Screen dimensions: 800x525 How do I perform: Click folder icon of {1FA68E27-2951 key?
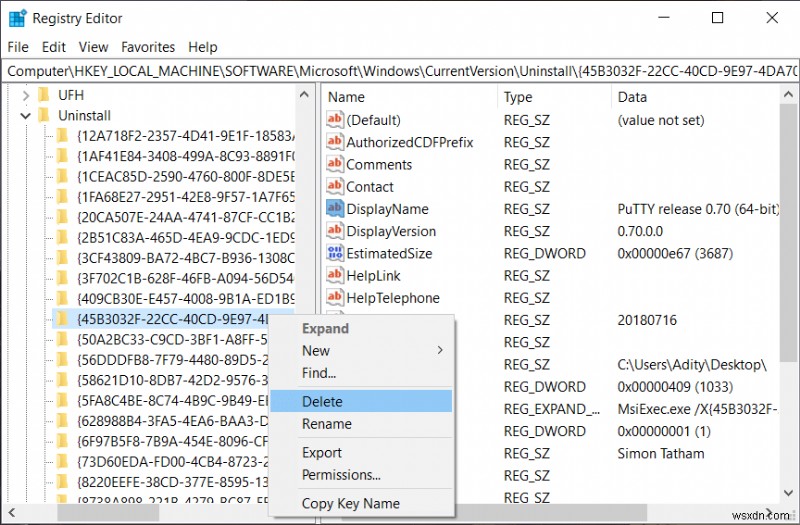62,197
